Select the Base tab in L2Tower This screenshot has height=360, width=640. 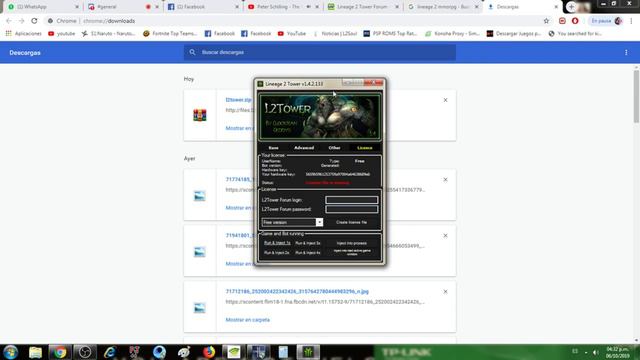pos(273,148)
